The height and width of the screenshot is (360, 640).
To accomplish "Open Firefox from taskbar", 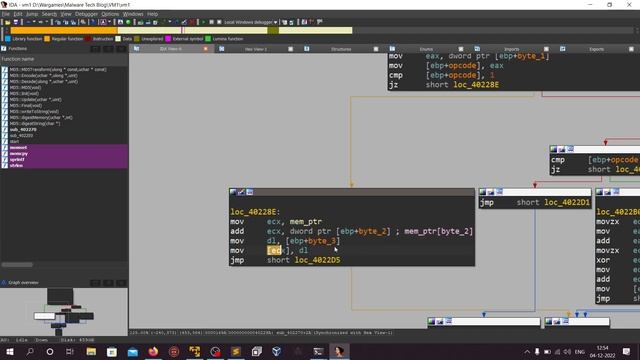I will [x=153, y=351].
